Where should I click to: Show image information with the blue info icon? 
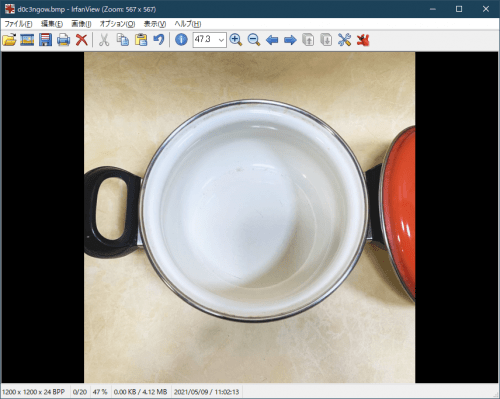pyautogui.click(x=181, y=40)
